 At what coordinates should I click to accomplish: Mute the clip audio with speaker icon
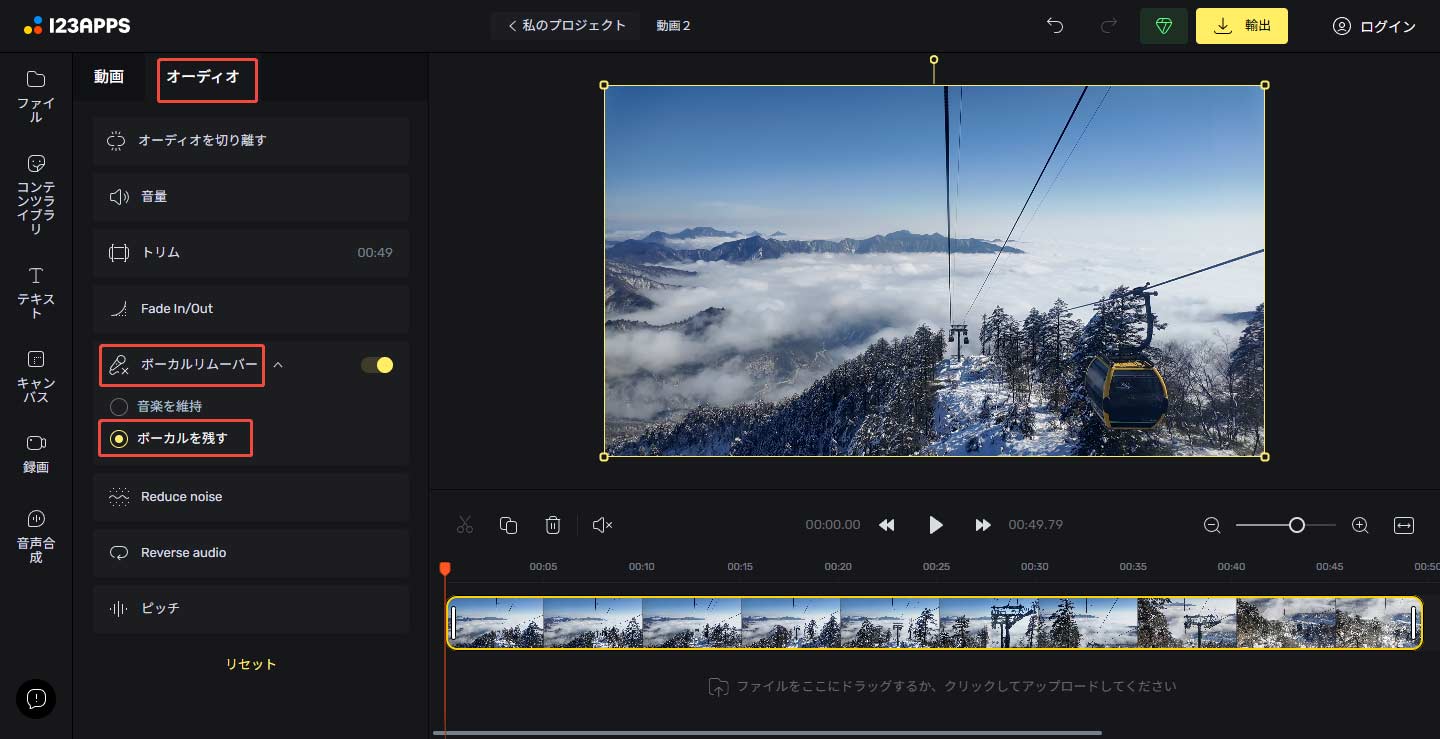tap(602, 525)
